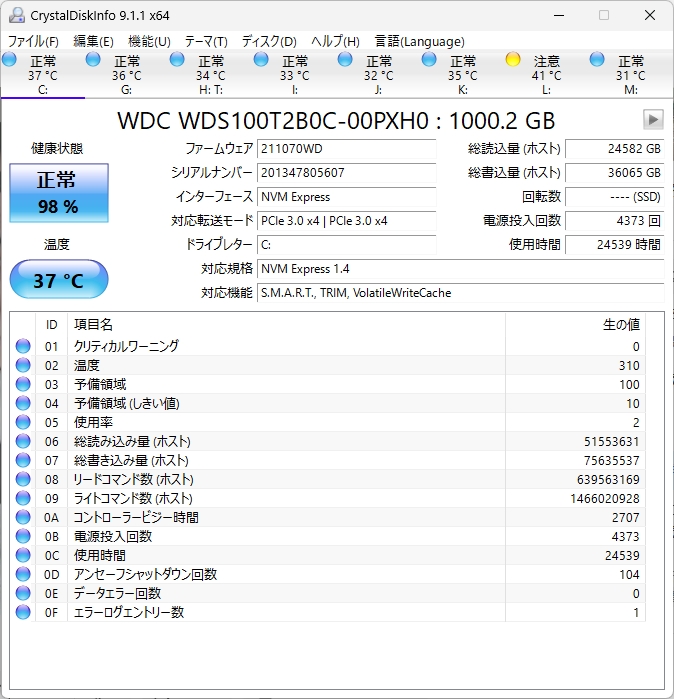
Task: Select drive G: 36 °C tab
Action: pyautogui.click(x=127, y=74)
